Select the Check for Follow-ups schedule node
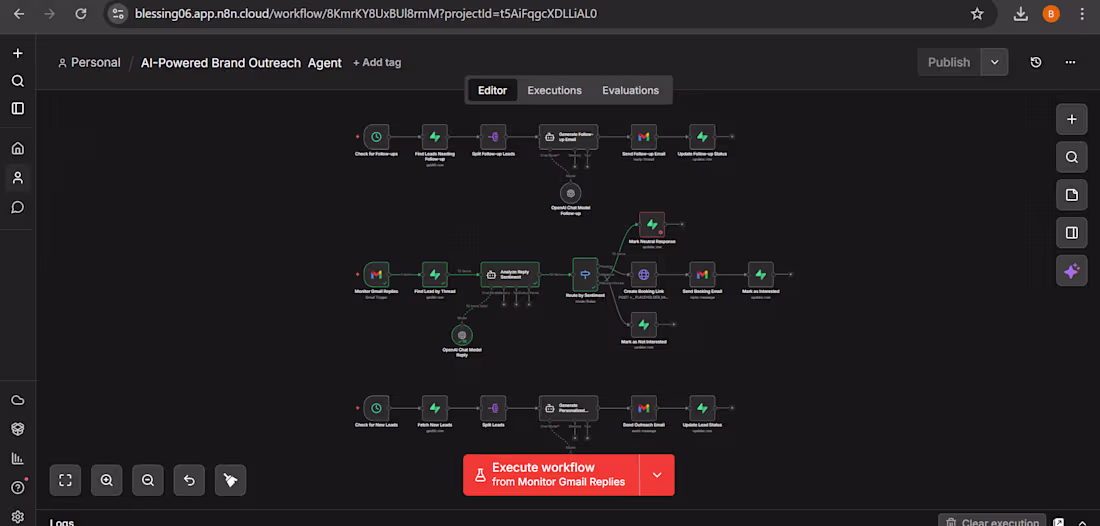Screen dimensions: 1100x526 coord(376,137)
